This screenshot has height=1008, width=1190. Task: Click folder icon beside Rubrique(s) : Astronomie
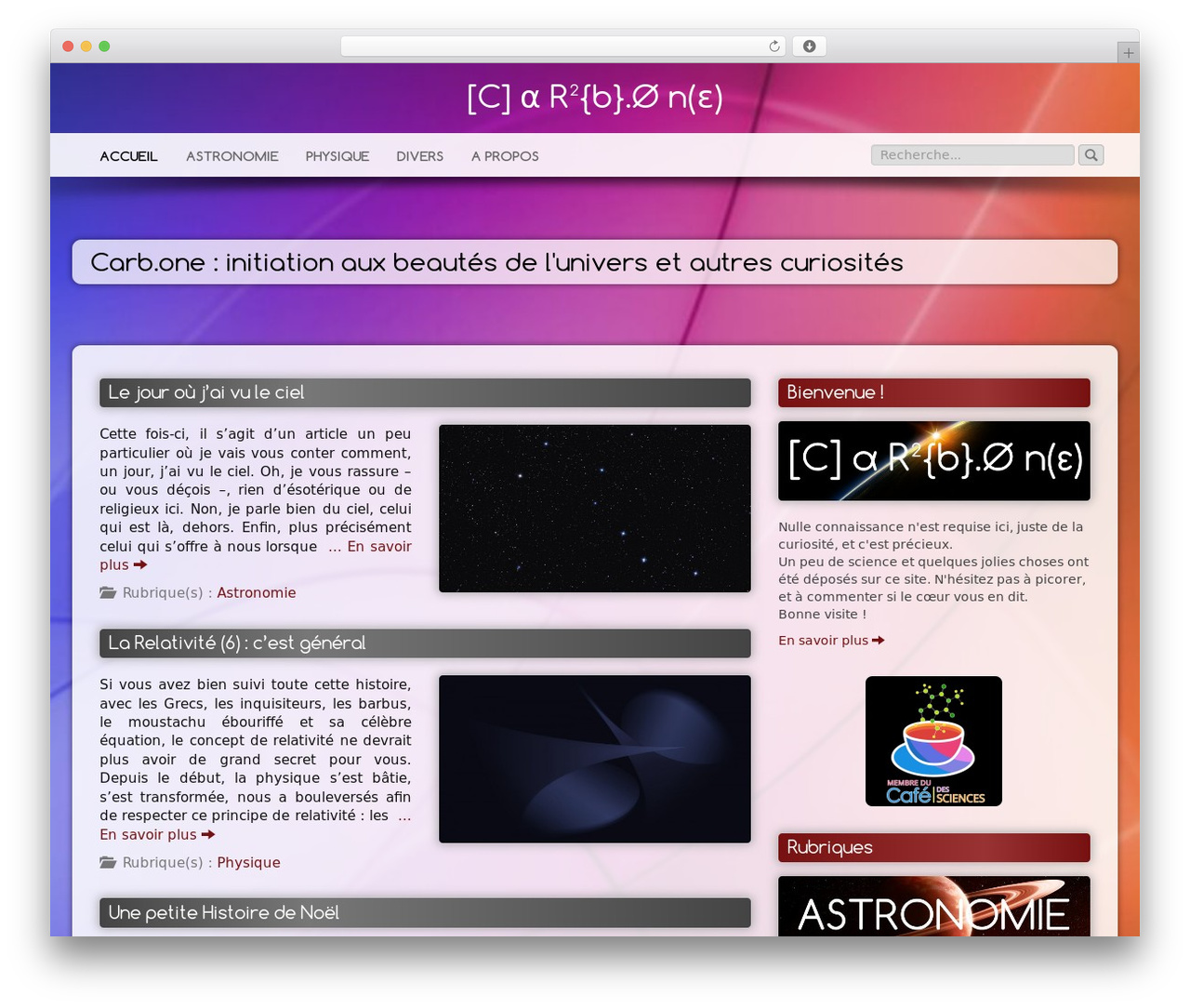pyautogui.click(x=108, y=592)
